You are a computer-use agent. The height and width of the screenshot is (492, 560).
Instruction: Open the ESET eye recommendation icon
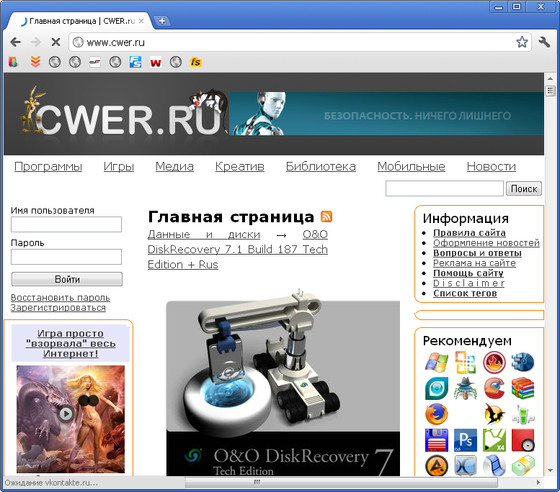coord(436,388)
